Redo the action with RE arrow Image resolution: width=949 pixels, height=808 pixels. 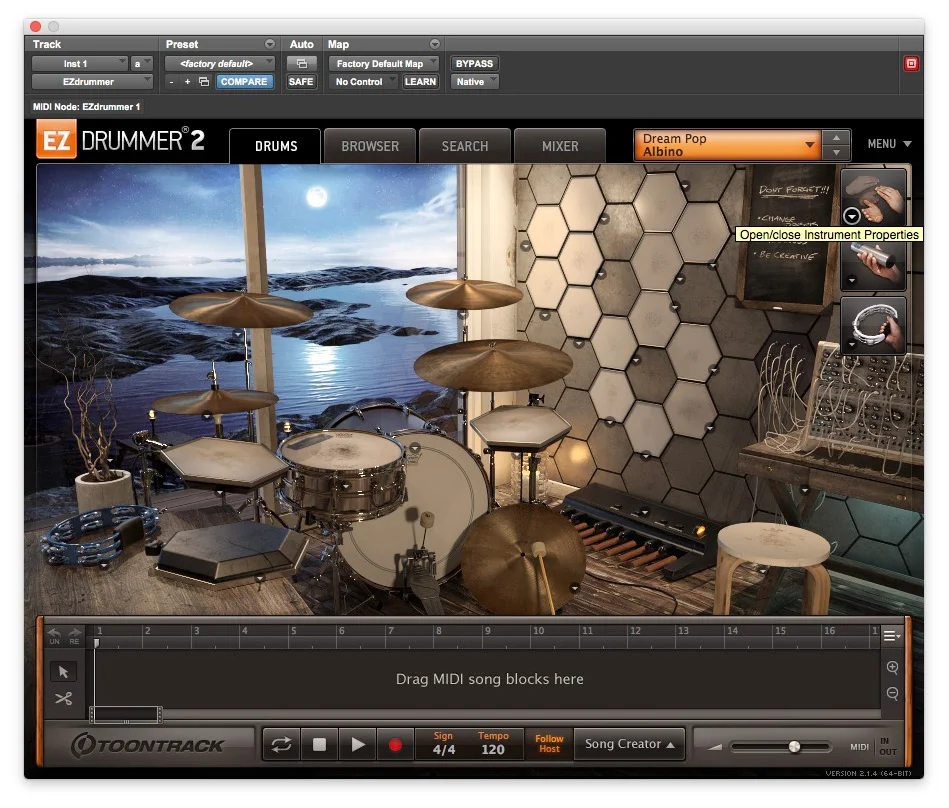point(74,636)
